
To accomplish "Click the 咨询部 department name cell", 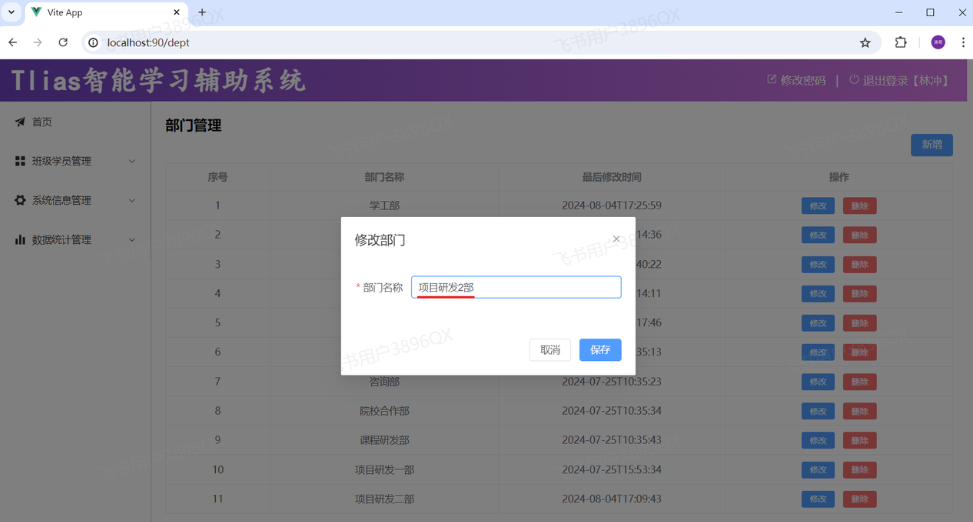I will tap(384, 382).
